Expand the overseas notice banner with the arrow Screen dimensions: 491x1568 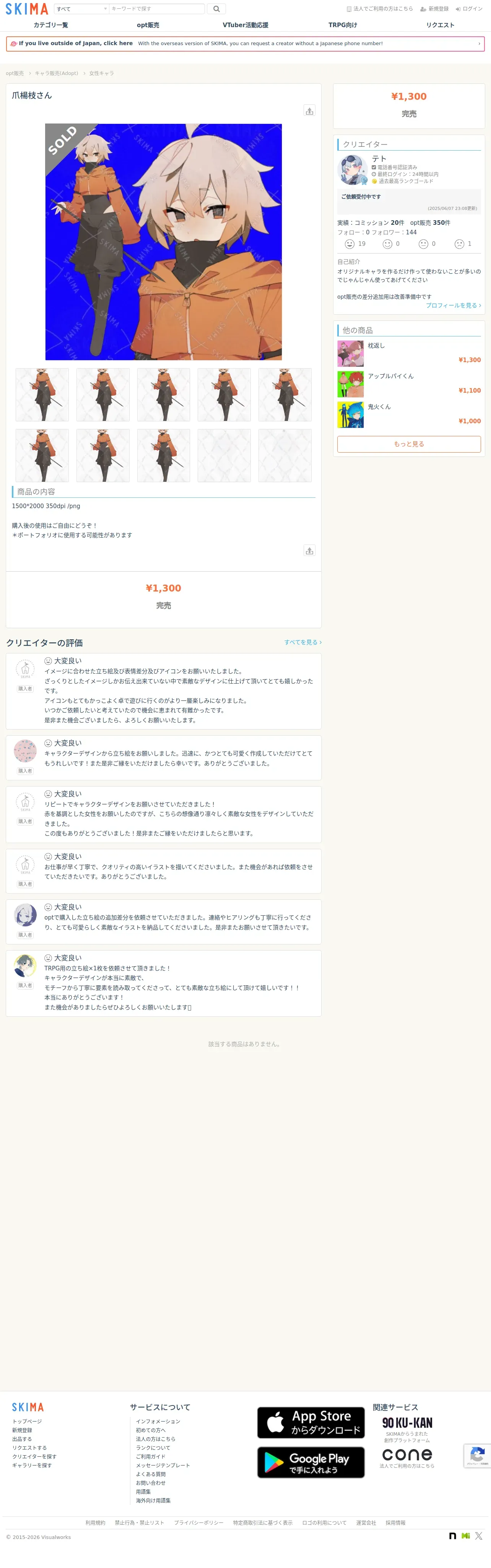point(480,44)
